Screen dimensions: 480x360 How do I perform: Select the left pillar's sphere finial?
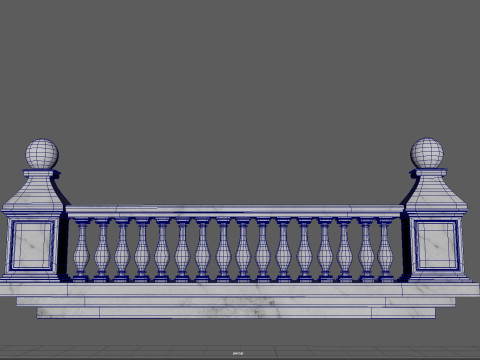click(x=42, y=154)
